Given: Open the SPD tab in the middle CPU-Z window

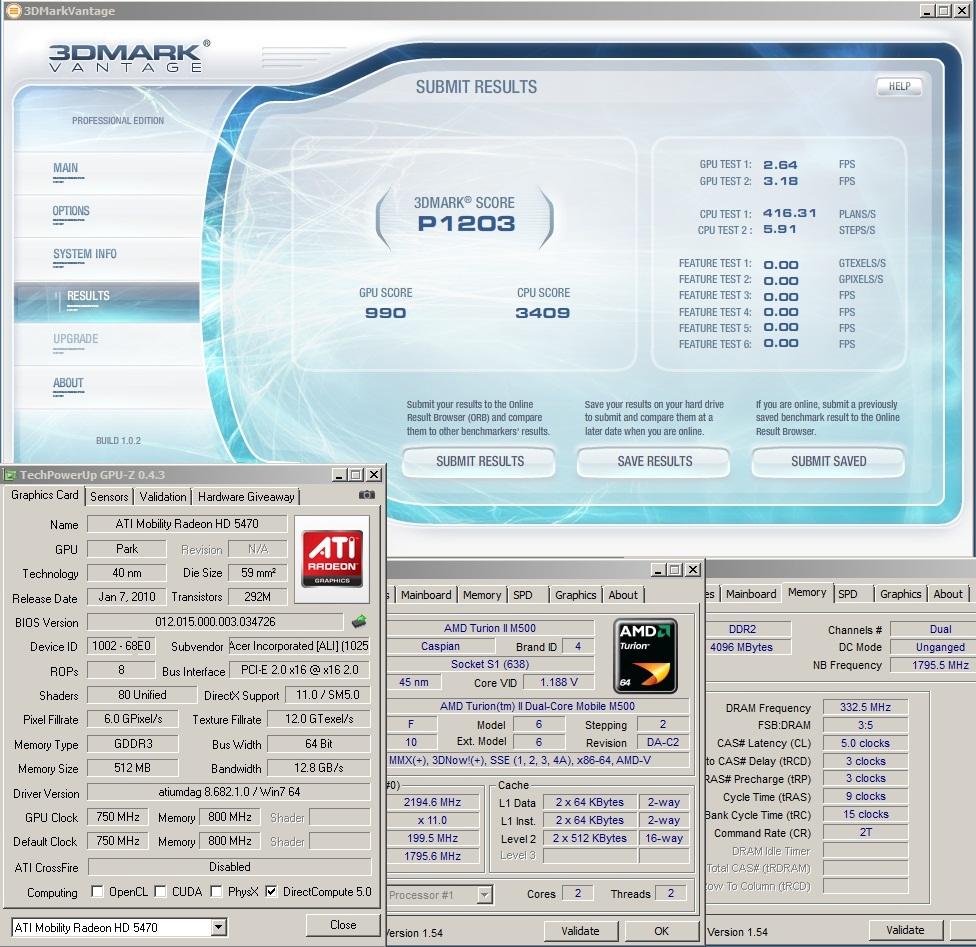Looking at the screenshot, I should (x=523, y=595).
